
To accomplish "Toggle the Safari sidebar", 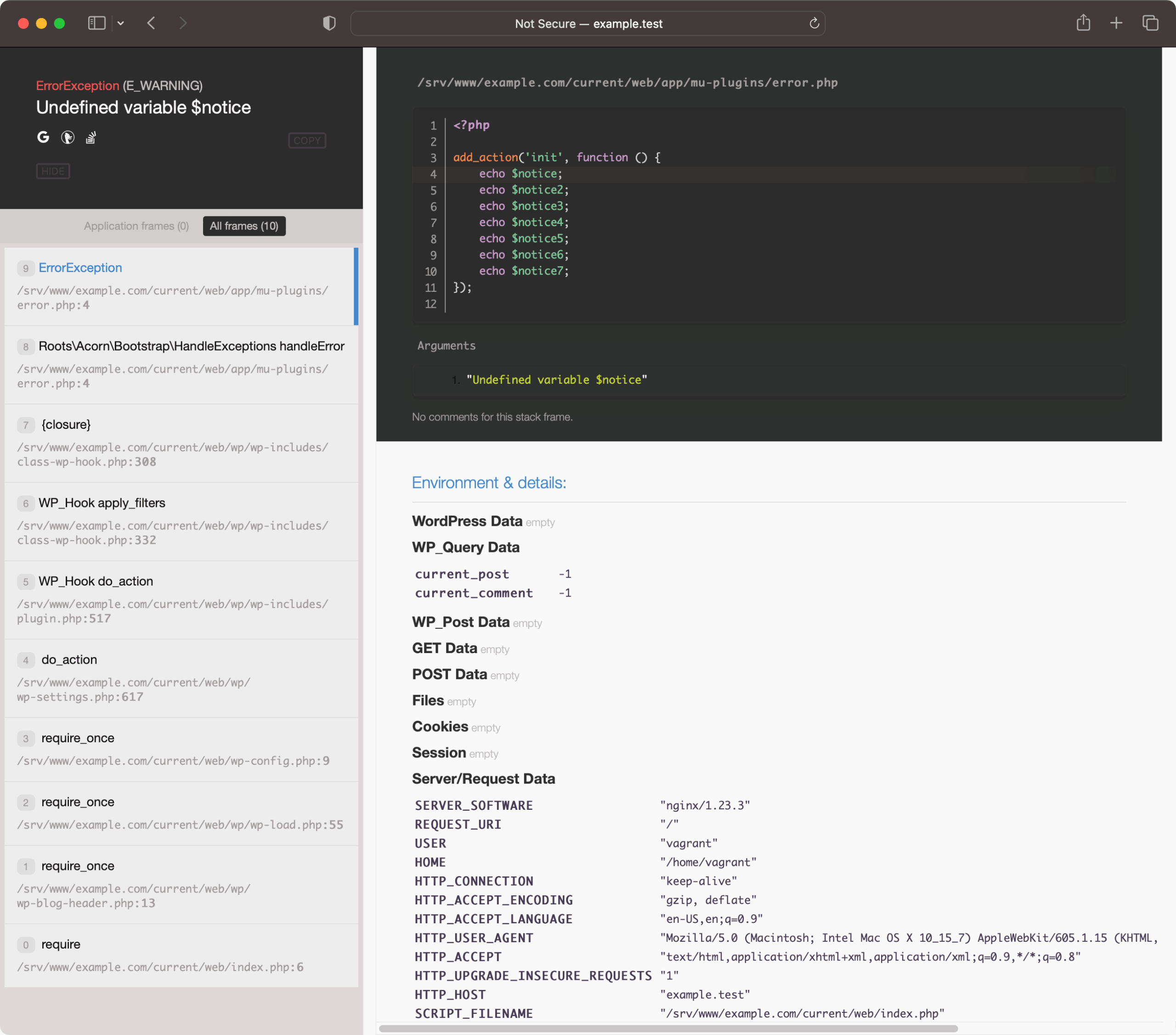I will 96,23.
